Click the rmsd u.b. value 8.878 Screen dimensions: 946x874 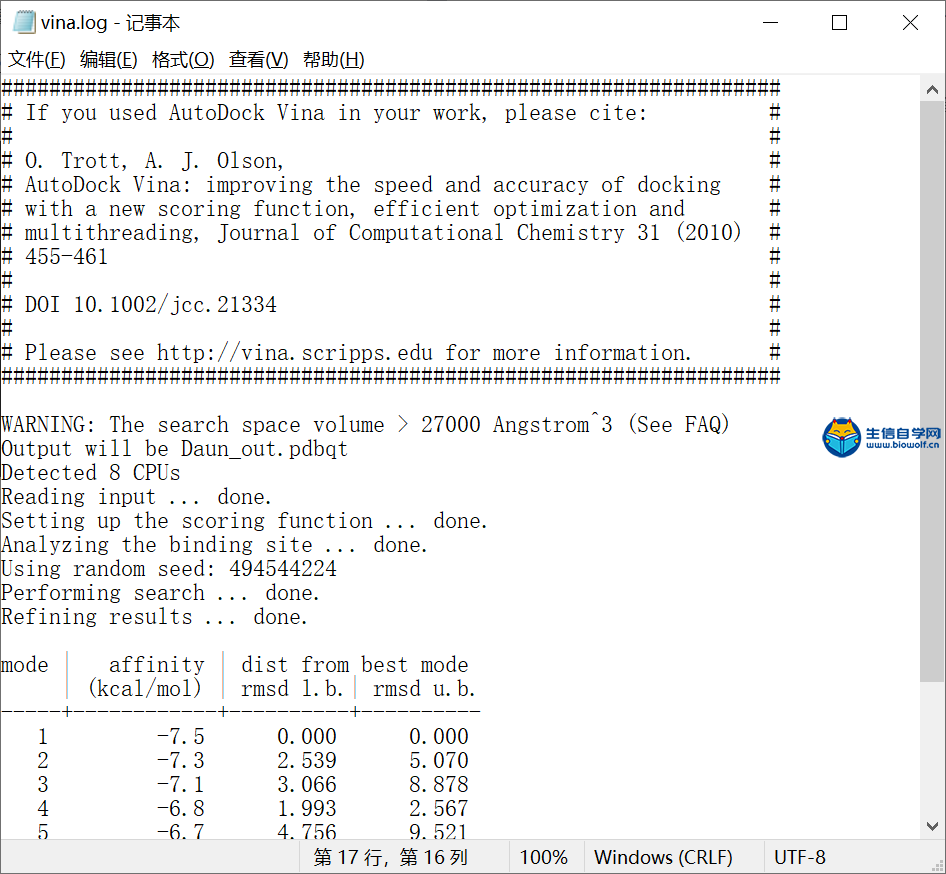pyautogui.click(x=439, y=785)
